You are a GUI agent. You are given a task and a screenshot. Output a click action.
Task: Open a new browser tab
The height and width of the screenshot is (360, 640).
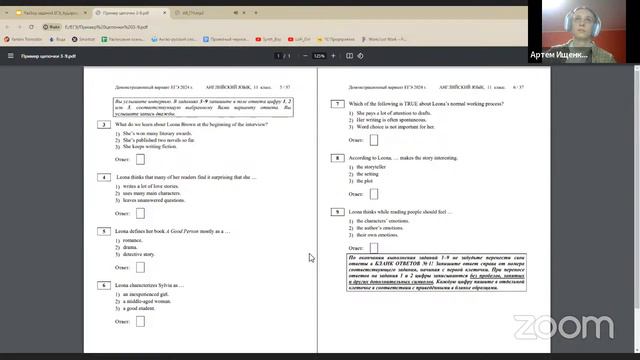(256, 13)
